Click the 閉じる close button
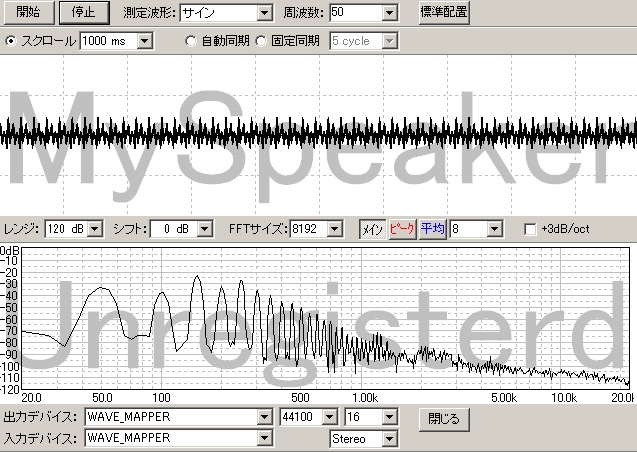Screen dimensions: 637x452 [444, 419]
